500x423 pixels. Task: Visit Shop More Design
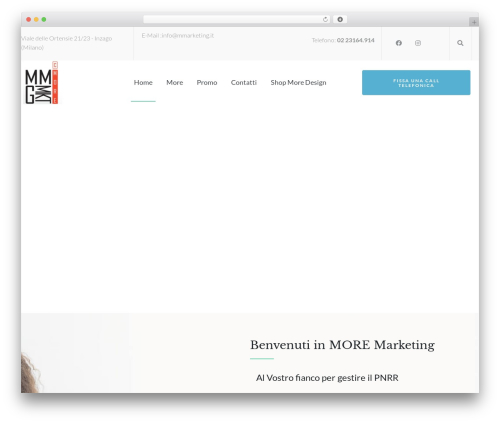click(x=298, y=82)
